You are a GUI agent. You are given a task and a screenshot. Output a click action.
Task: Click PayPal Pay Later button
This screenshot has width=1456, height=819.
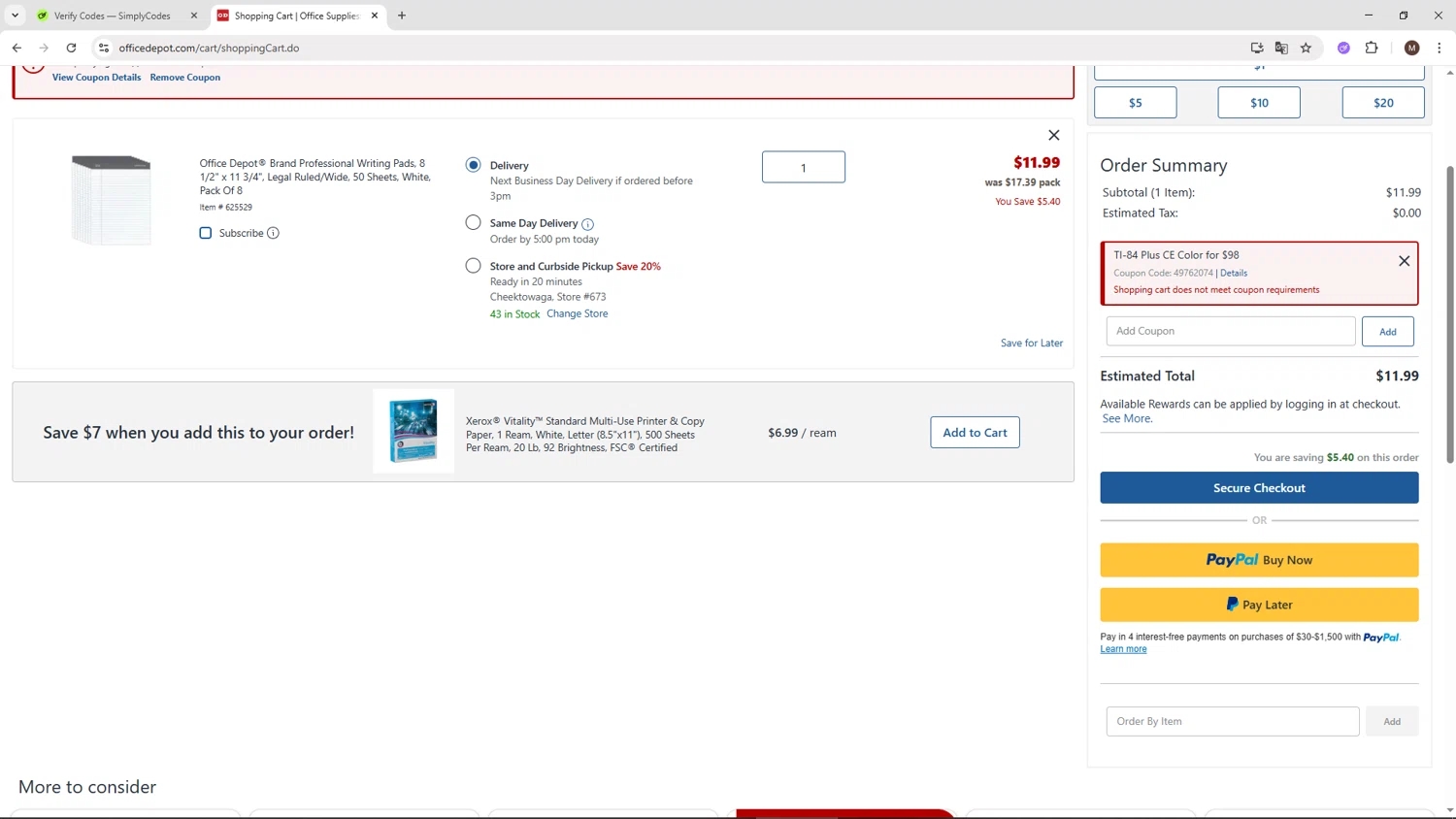click(1259, 605)
